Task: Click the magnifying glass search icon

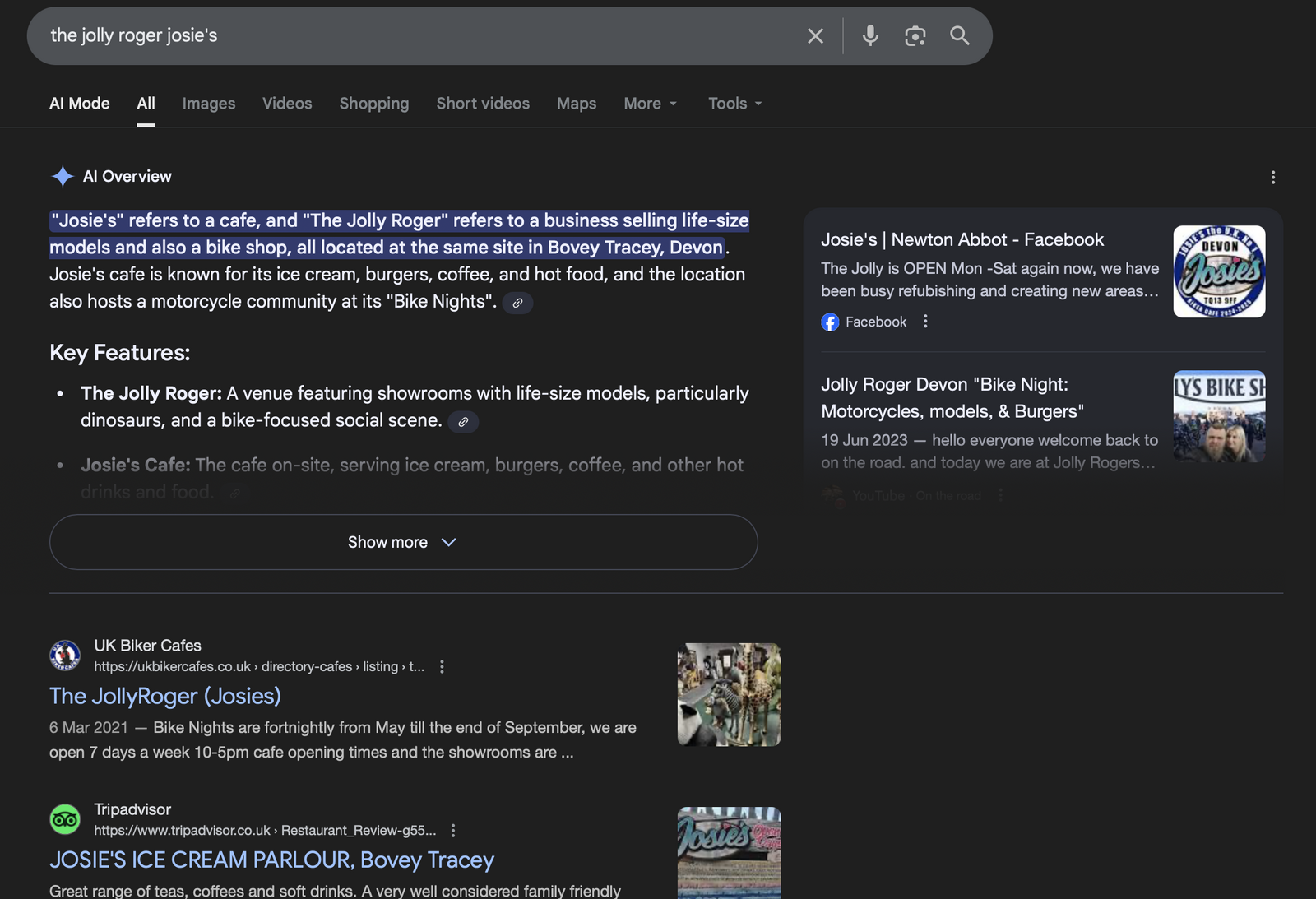Action: click(959, 36)
